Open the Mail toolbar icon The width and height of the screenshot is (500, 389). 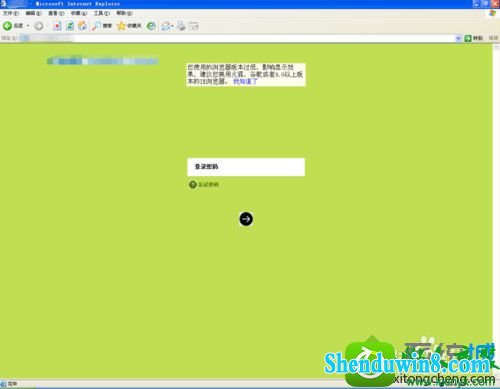167,26
